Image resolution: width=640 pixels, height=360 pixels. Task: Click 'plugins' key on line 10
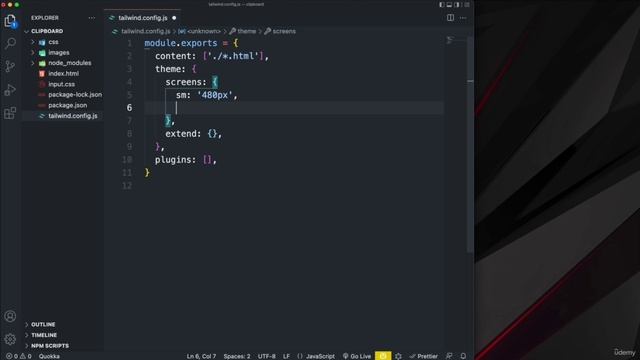(173, 160)
